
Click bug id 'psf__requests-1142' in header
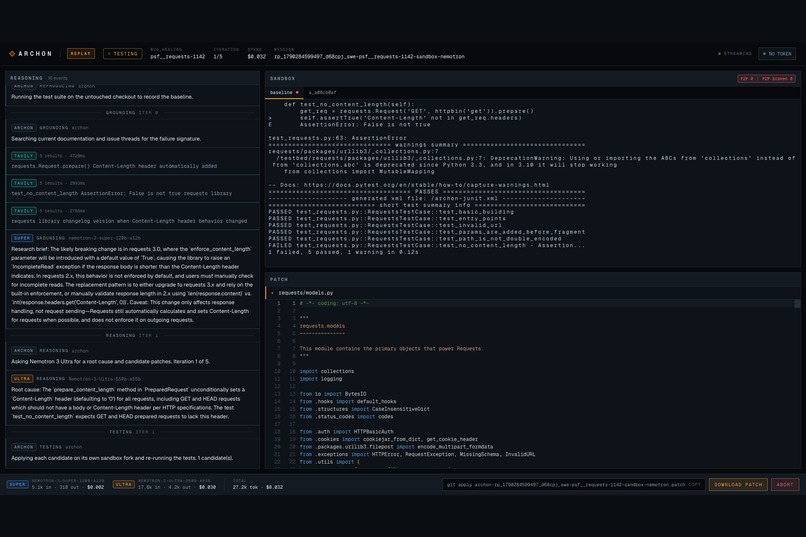click(178, 57)
